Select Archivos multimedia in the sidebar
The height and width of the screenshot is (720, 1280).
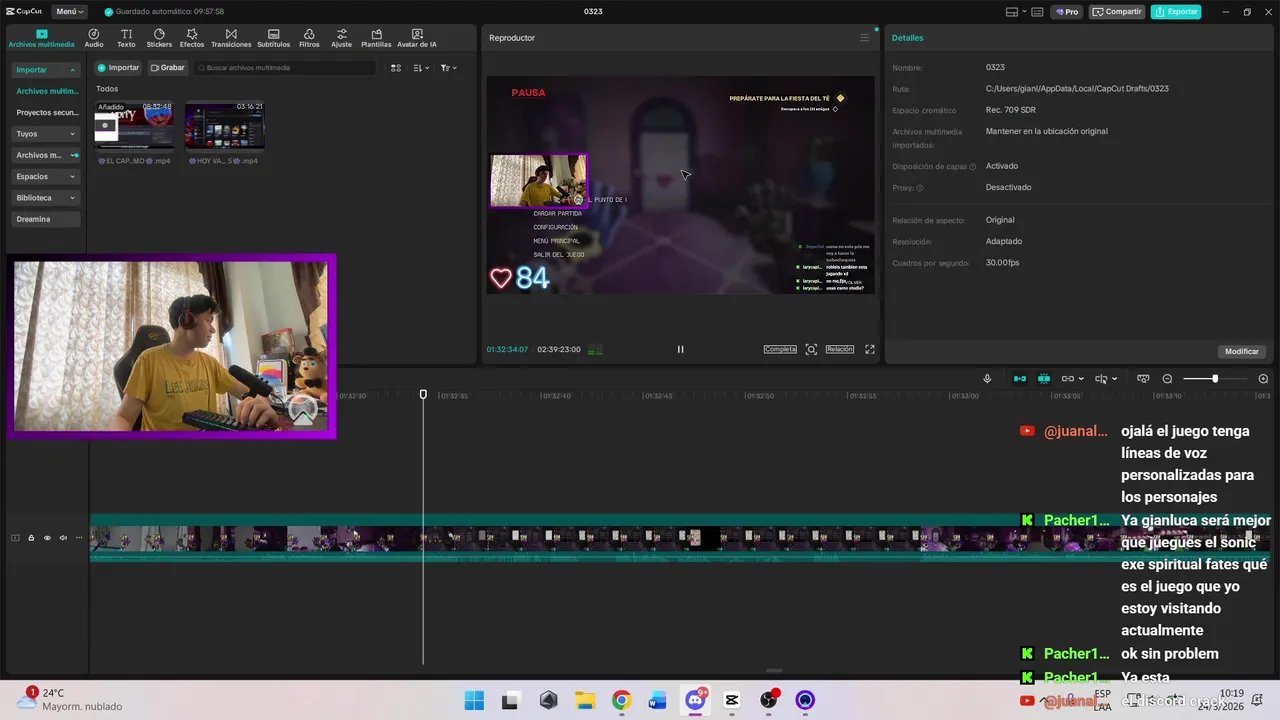47,91
